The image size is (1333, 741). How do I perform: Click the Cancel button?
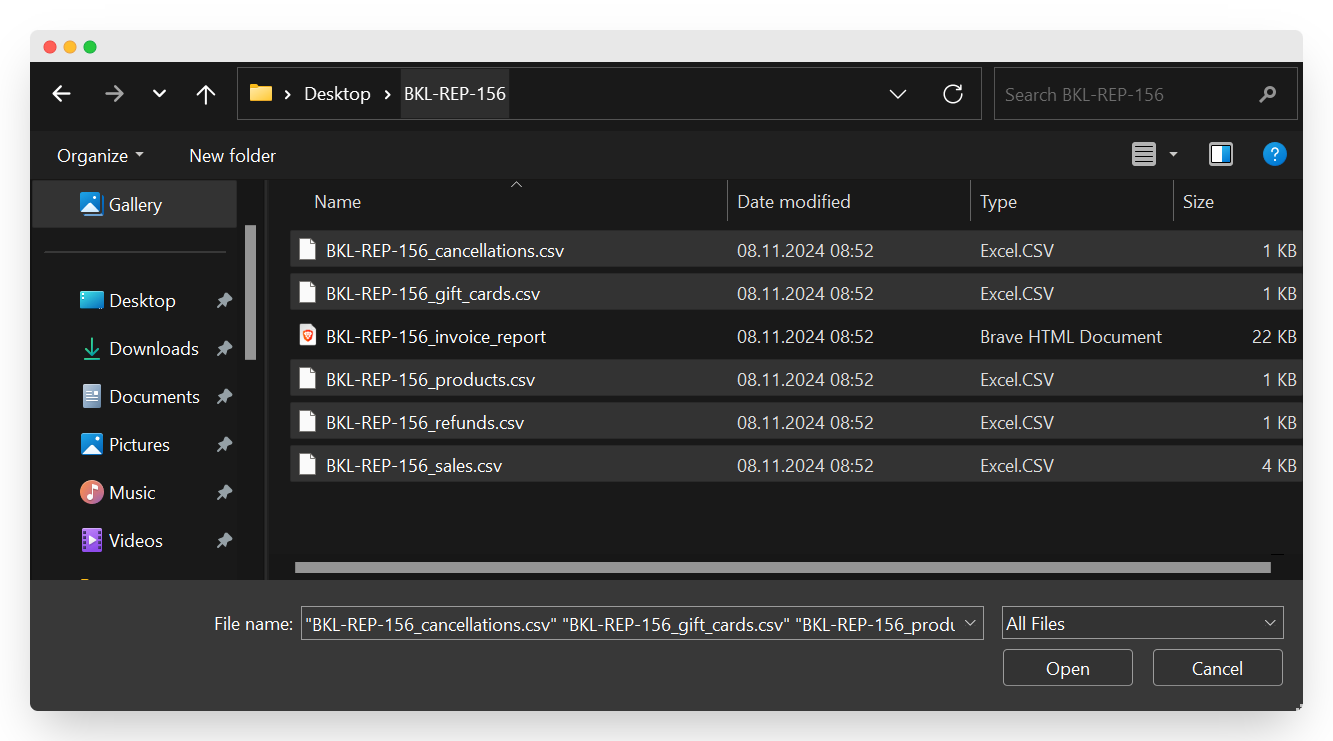point(1217,667)
